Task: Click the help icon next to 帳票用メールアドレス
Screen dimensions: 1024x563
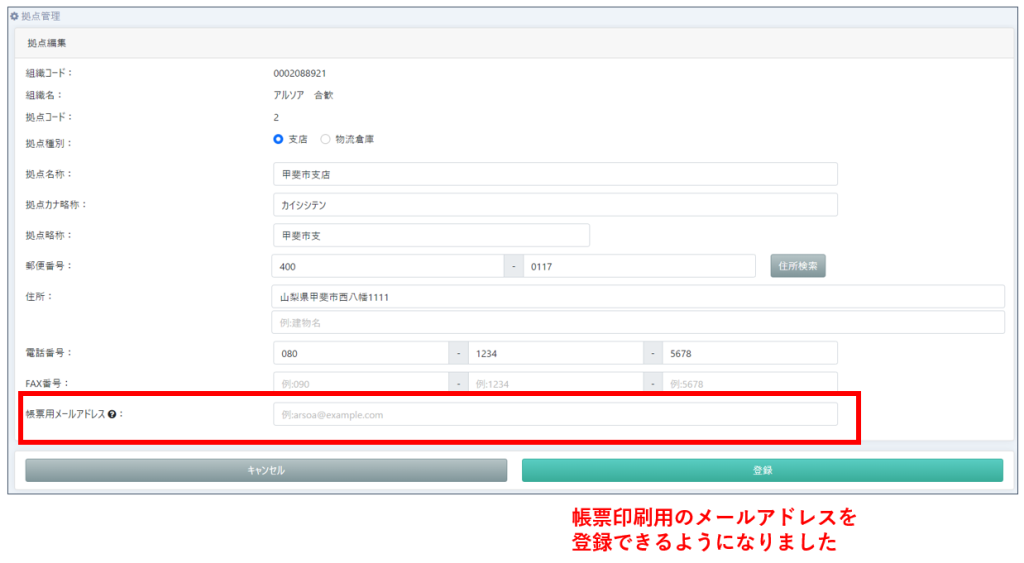Action: 112,414
